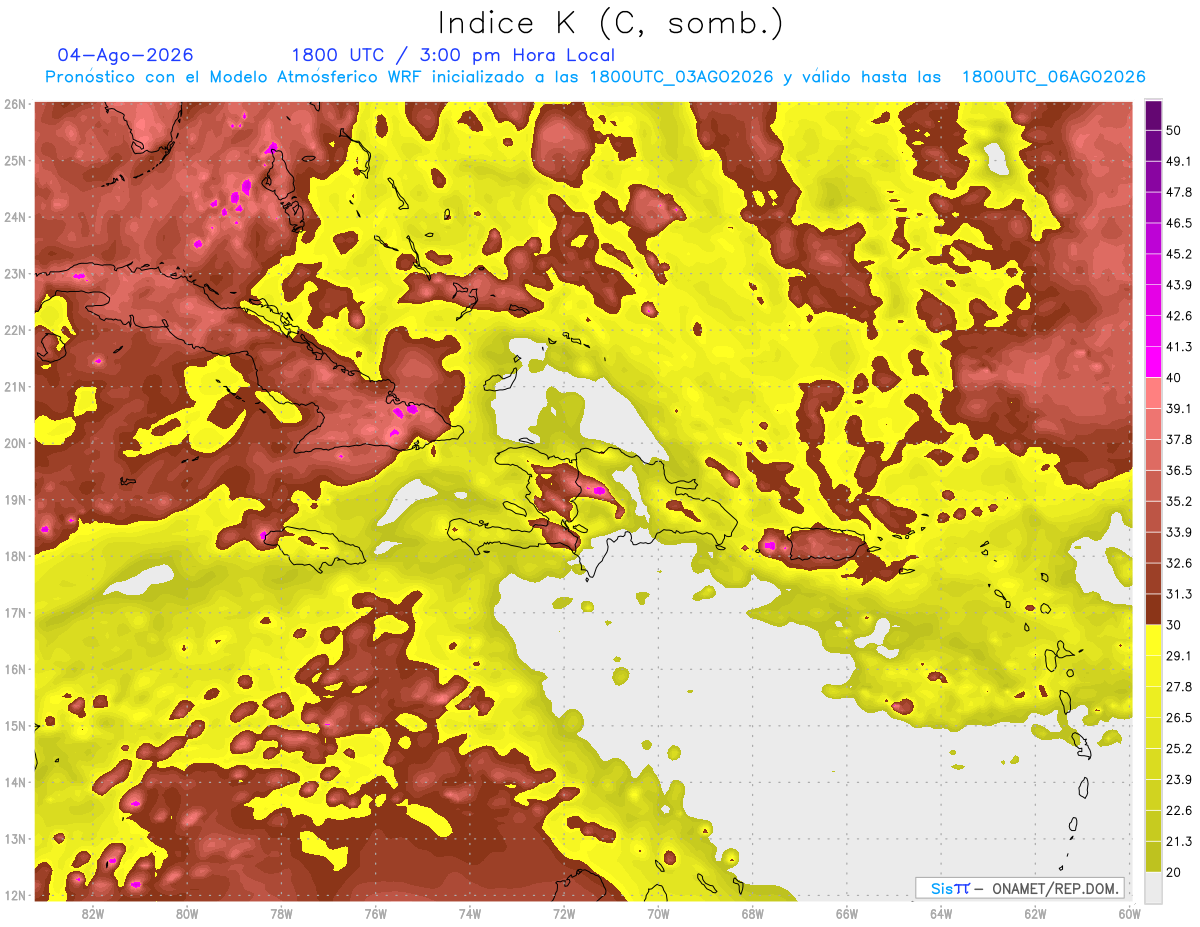
Task: Click the 76W longitude label
Action: pyautogui.click(x=375, y=913)
